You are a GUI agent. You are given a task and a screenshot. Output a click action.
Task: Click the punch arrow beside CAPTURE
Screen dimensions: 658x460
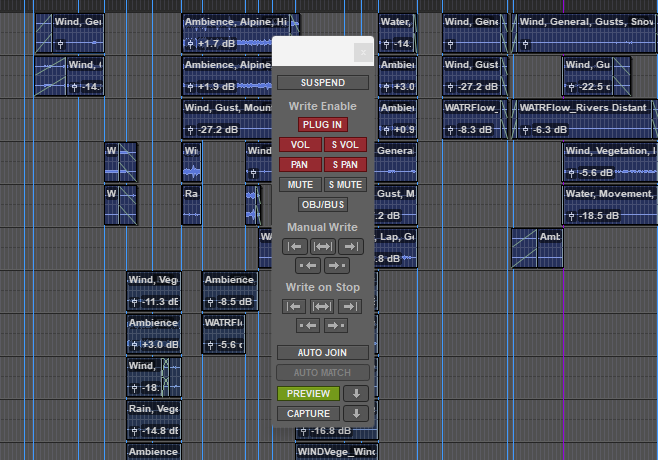pyautogui.click(x=356, y=413)
